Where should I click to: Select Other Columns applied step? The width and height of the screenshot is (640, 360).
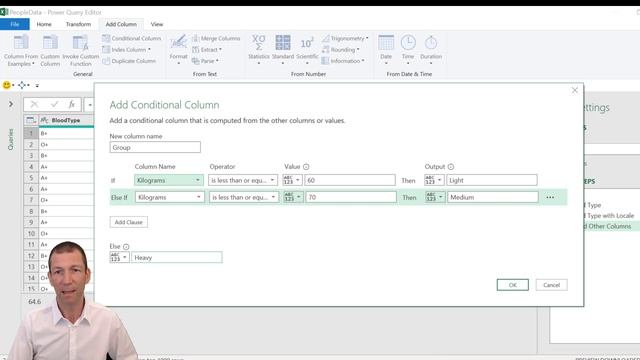[610, 226]
